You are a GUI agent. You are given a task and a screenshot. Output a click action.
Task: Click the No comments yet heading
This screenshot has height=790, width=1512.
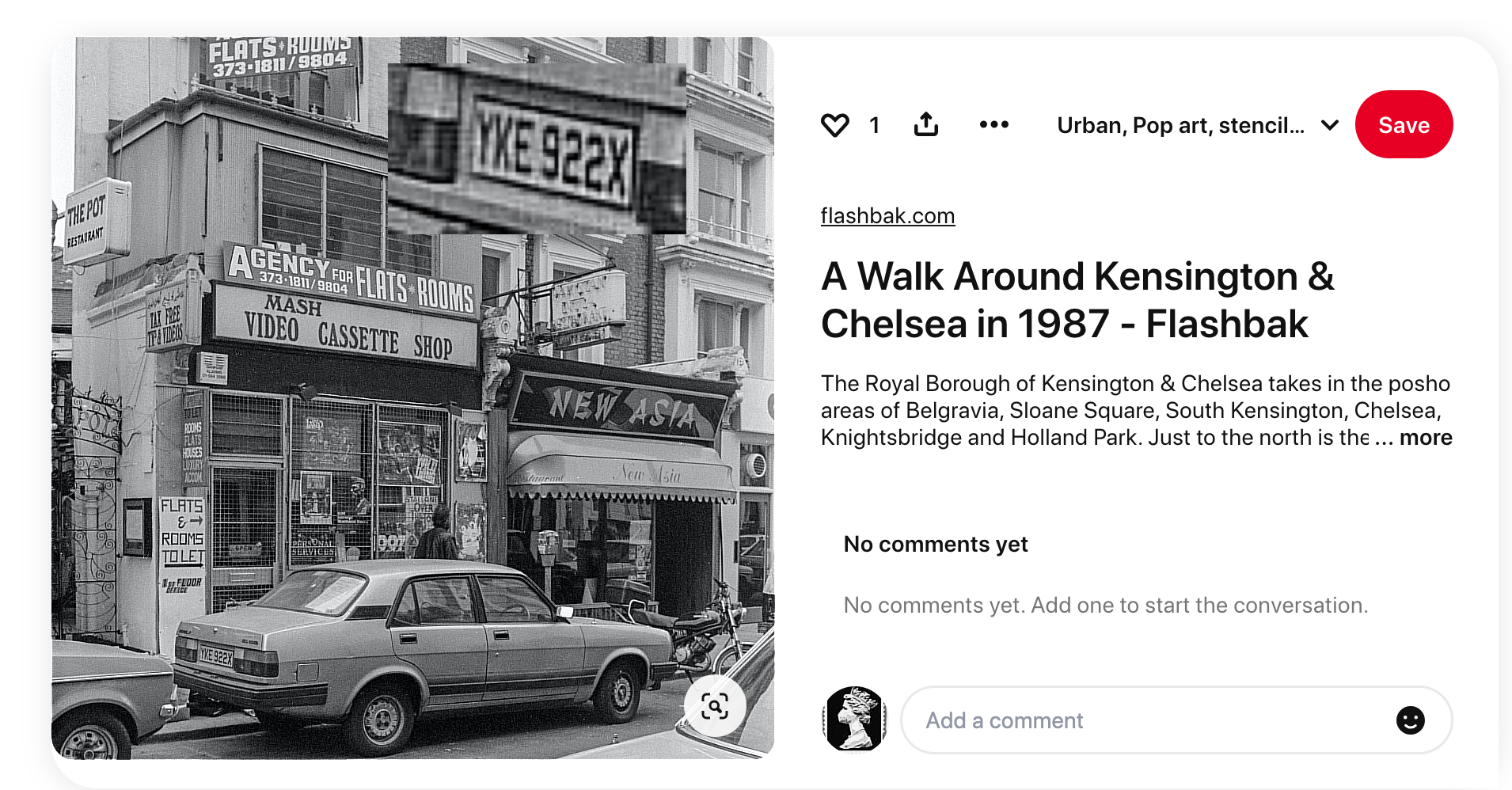tap(936, 544)
